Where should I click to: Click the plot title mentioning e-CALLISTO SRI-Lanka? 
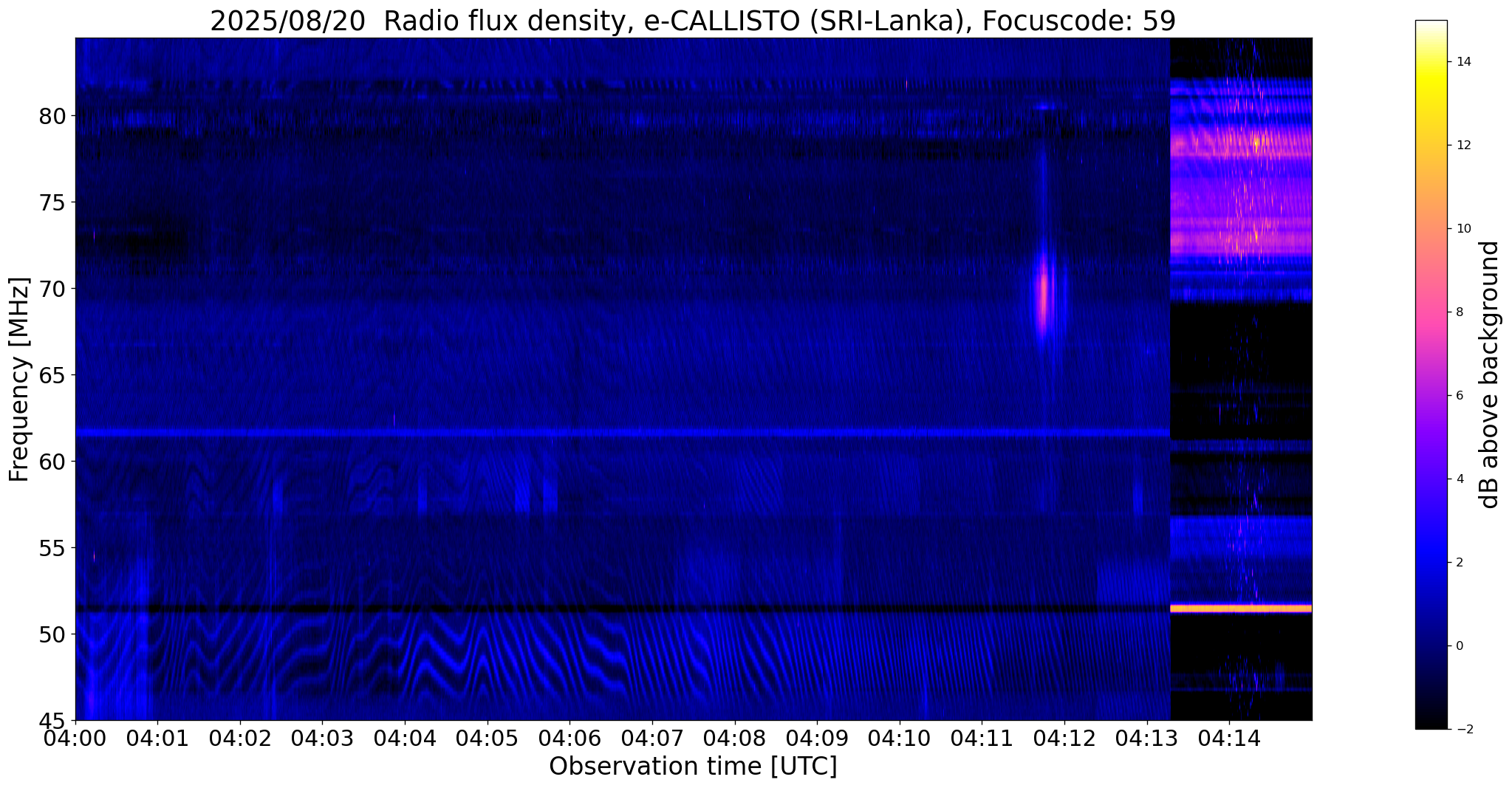coord(693,21)
